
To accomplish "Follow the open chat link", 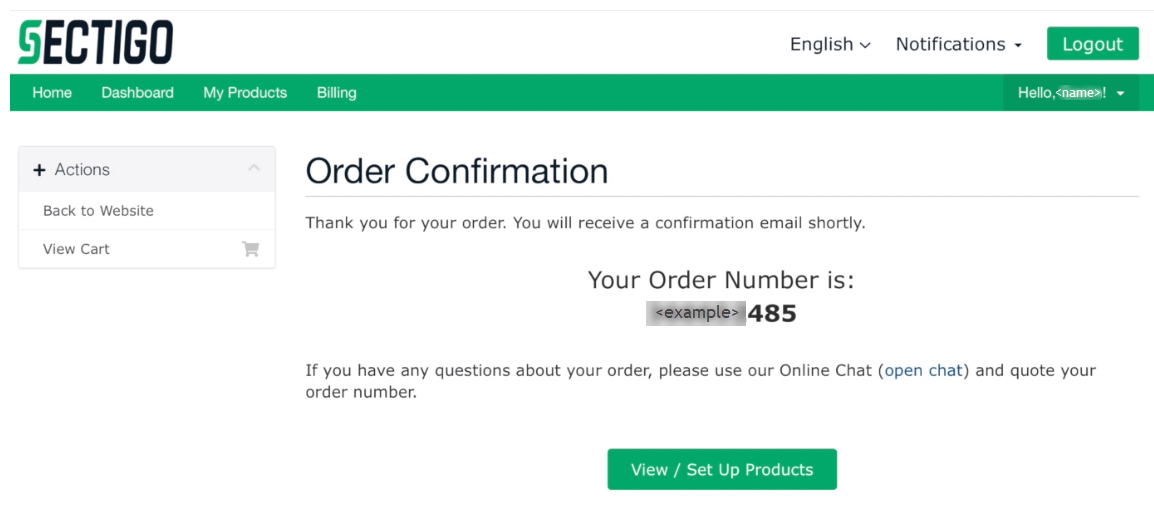I will click(x=923, y=370).
